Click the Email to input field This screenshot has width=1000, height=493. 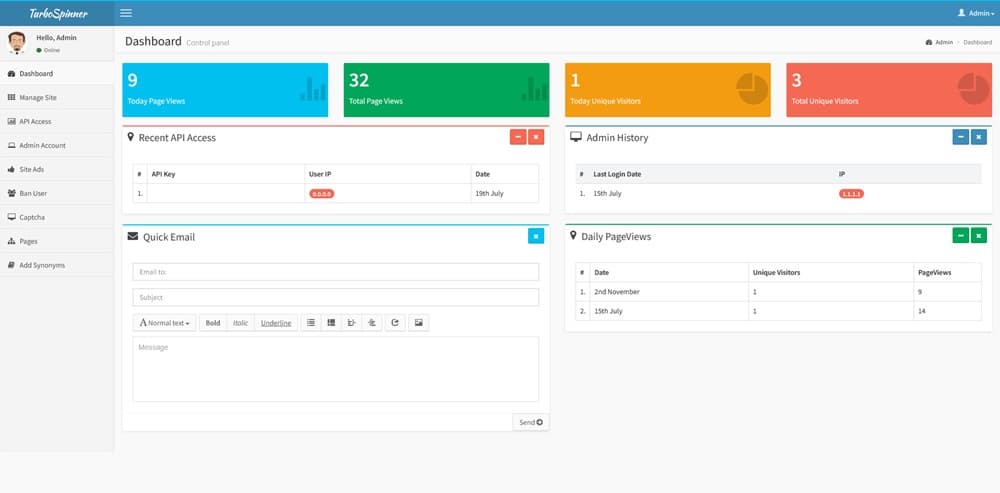click(x=335, y=272)
